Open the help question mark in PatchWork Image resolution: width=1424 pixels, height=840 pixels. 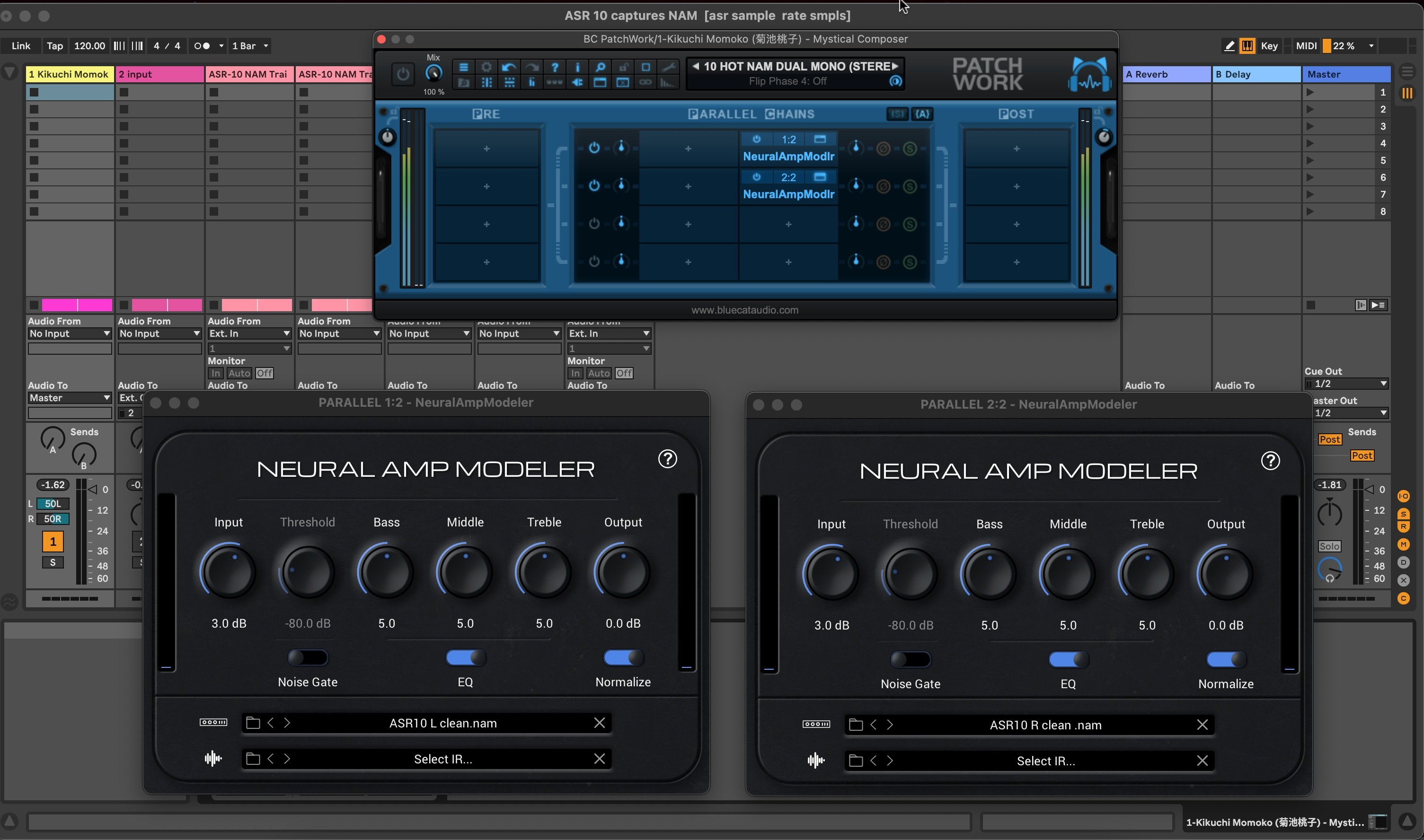click(555, 67)
